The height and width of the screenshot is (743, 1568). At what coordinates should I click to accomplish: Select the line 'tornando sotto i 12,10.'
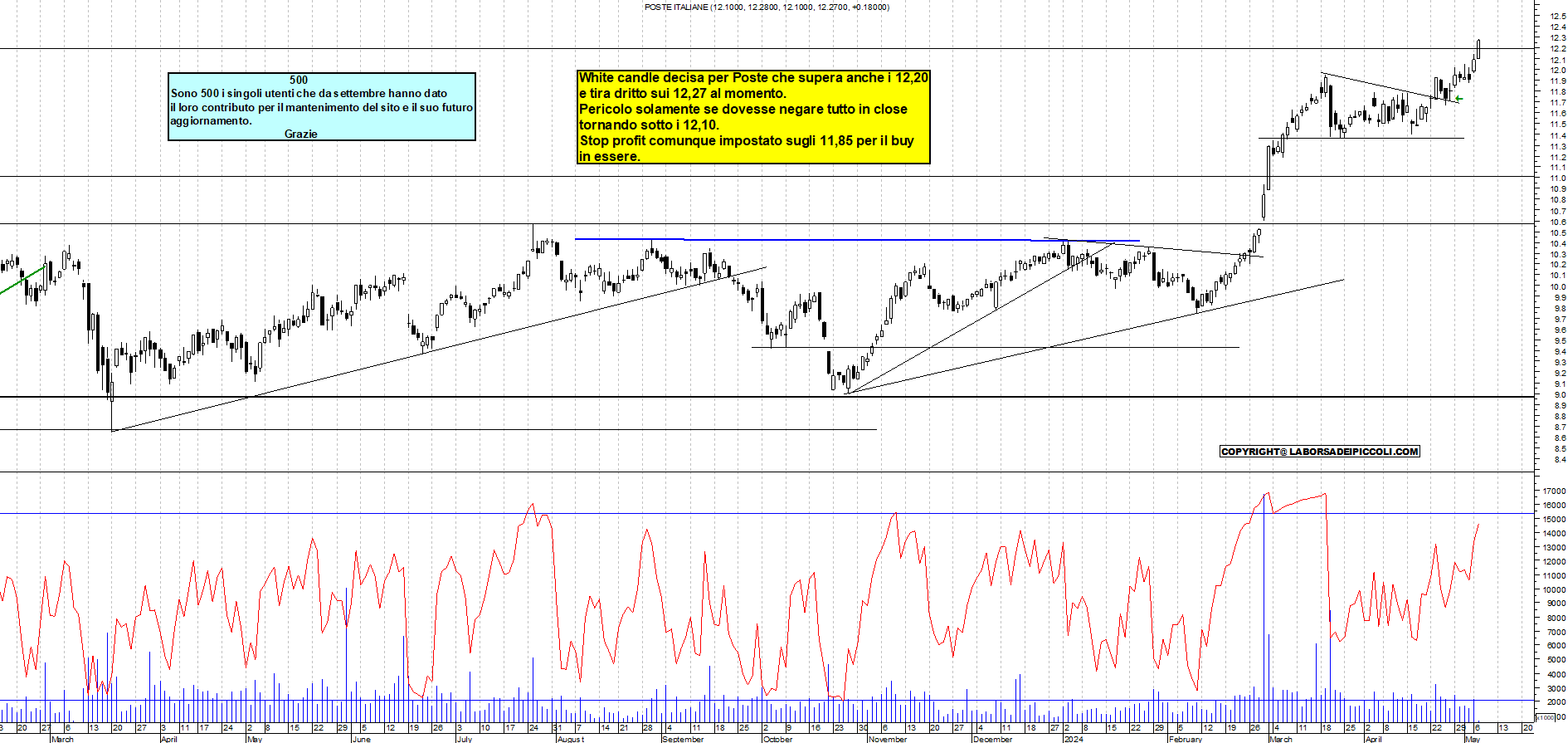pyautogui.click(x=649, y=125)
